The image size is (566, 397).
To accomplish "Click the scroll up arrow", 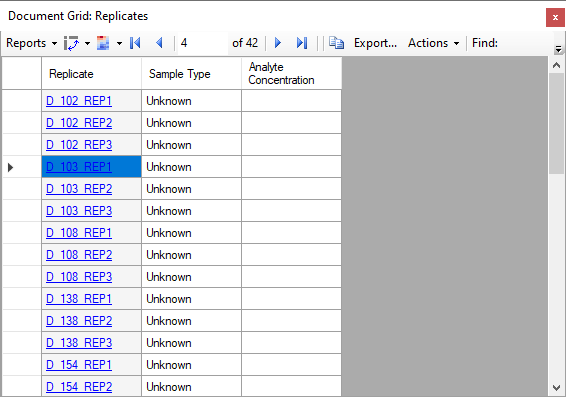I will [557, 65].
